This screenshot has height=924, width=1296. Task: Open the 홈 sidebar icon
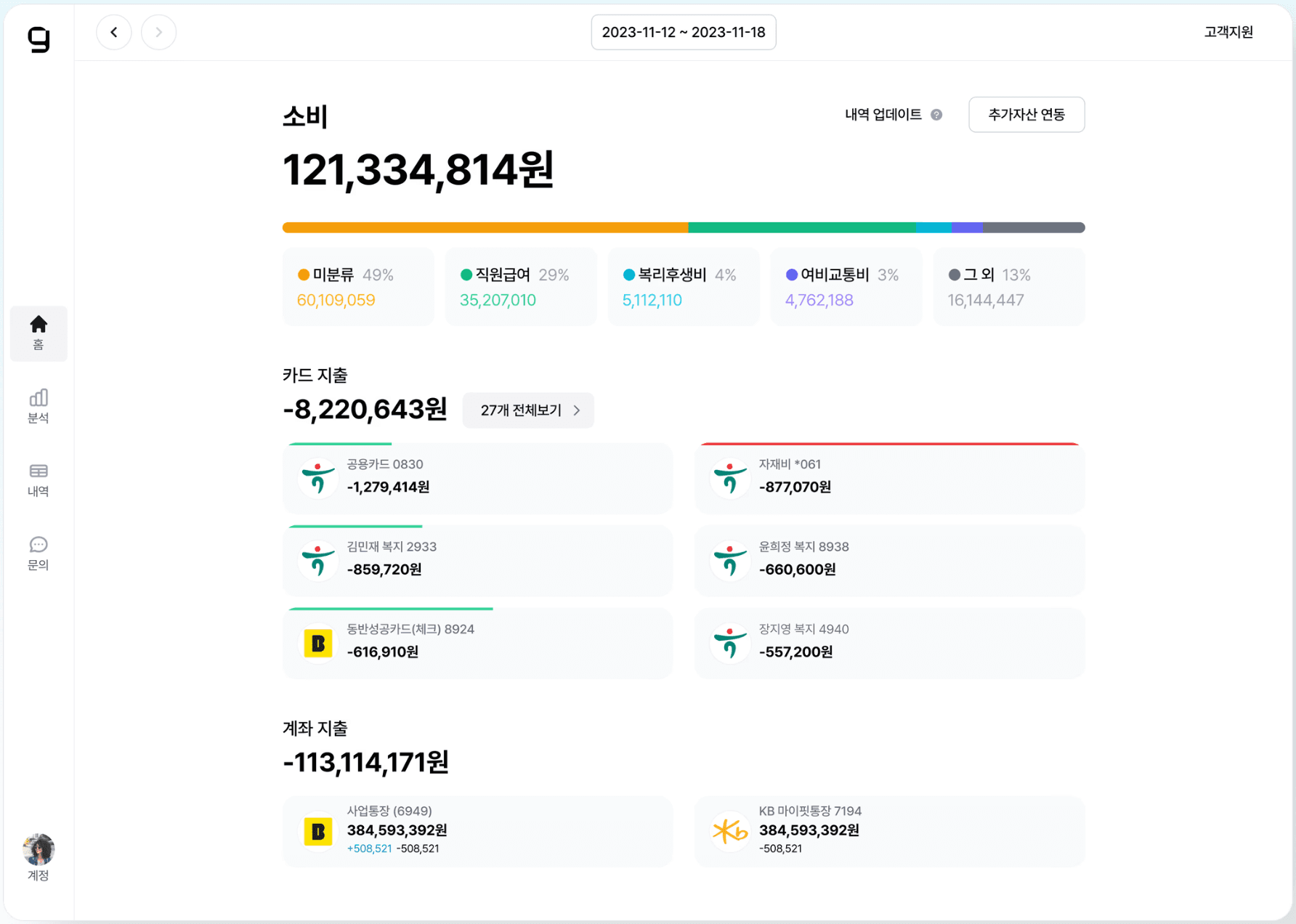tap(39, 333)
